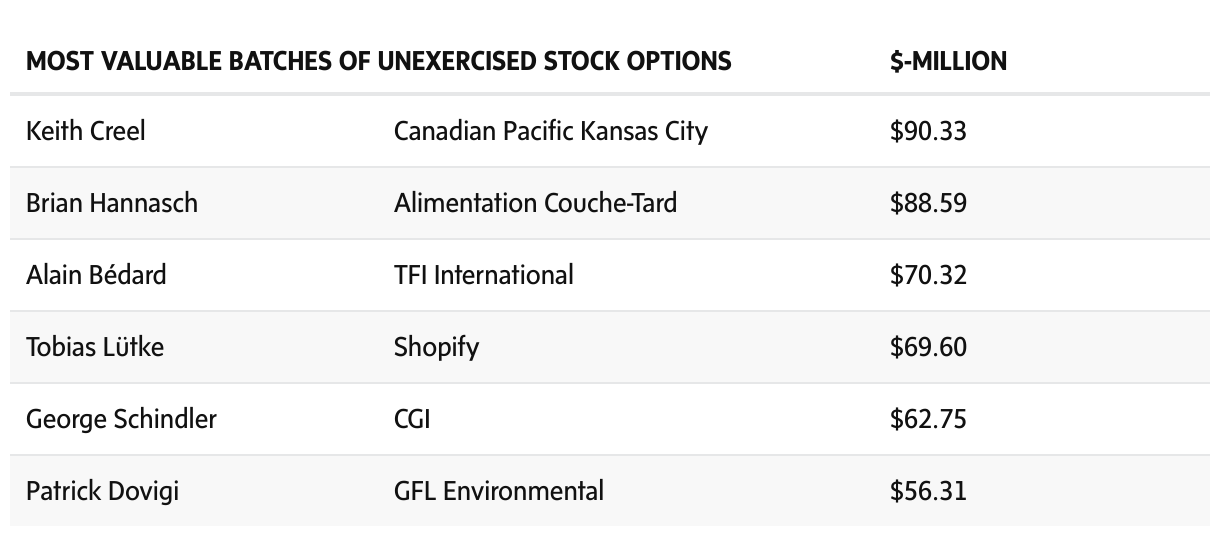Click the CGI company cell
1220x536 pixels.
[x=412, y=419]
